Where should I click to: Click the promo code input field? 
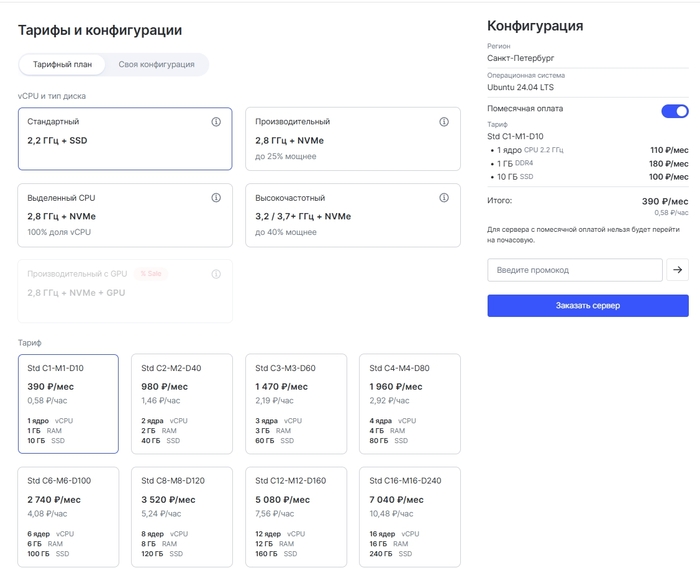(574, 270)
